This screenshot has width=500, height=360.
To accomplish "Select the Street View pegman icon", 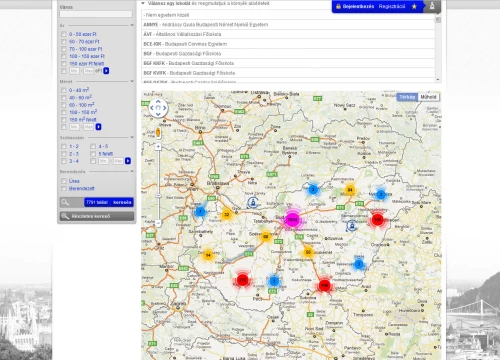I will (158, 132).
